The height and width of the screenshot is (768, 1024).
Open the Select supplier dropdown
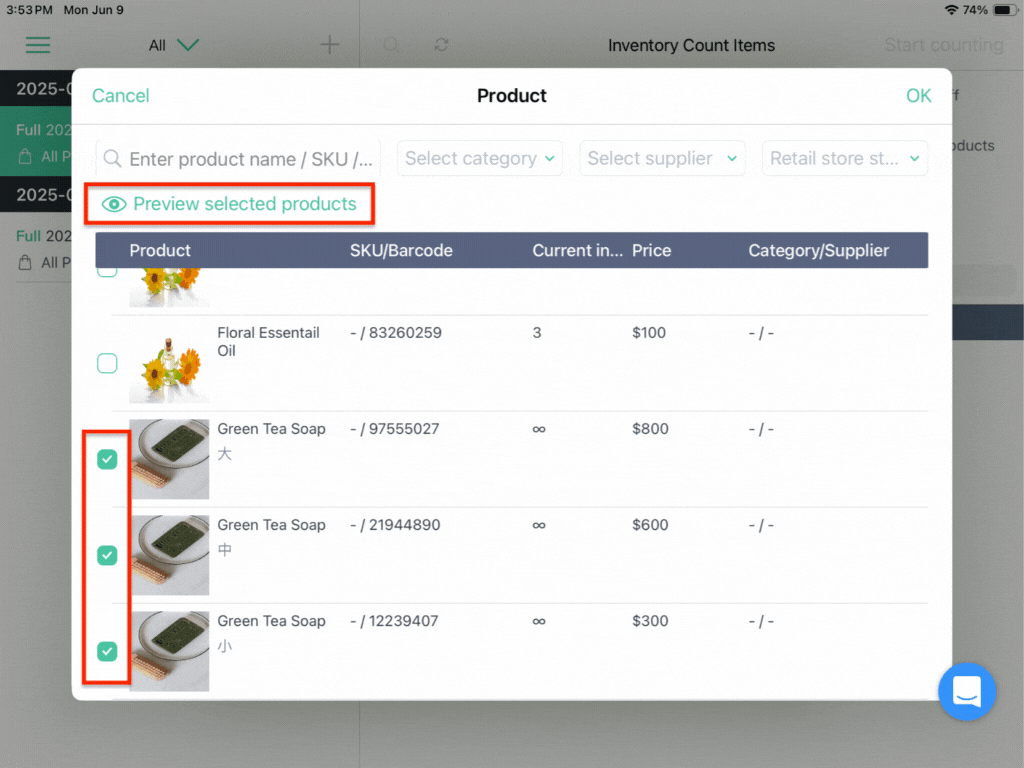click(662, 158)
